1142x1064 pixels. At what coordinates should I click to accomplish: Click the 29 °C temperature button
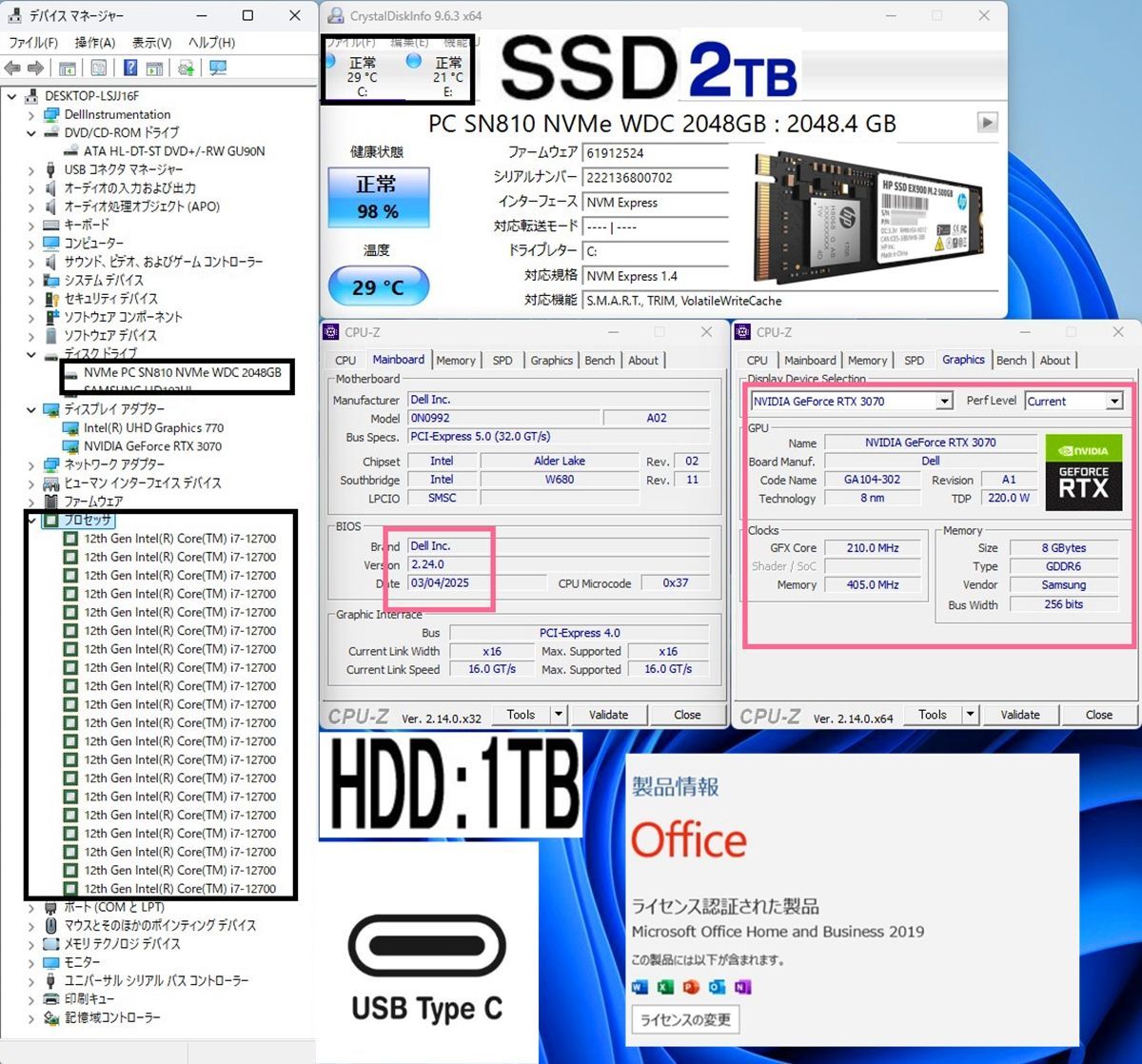pyautogui.click(x=378, y=286)
